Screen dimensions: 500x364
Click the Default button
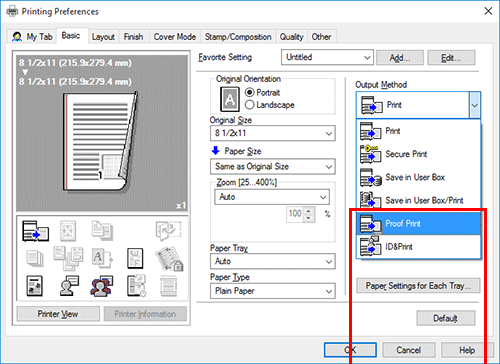point(446,318)
